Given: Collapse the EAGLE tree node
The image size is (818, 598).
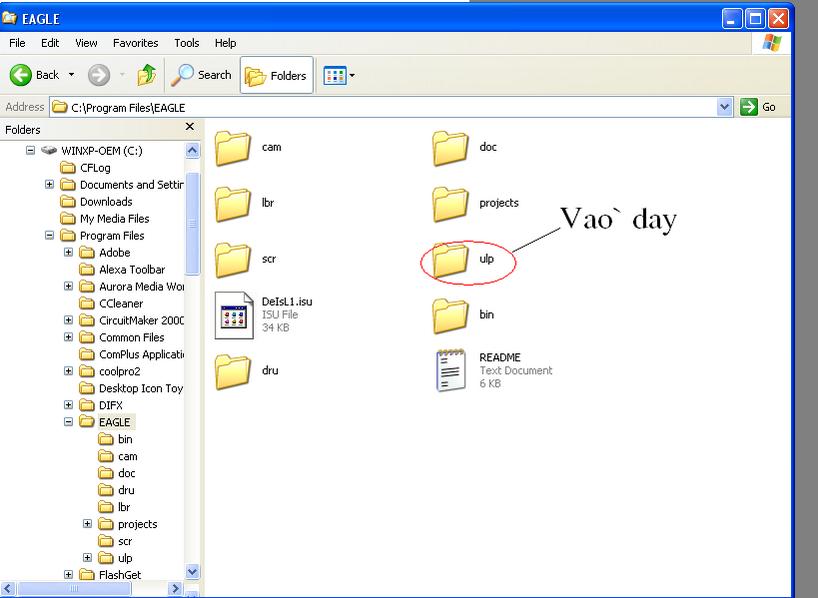Looking at the screenshot, I should click(x=68, y=422).
